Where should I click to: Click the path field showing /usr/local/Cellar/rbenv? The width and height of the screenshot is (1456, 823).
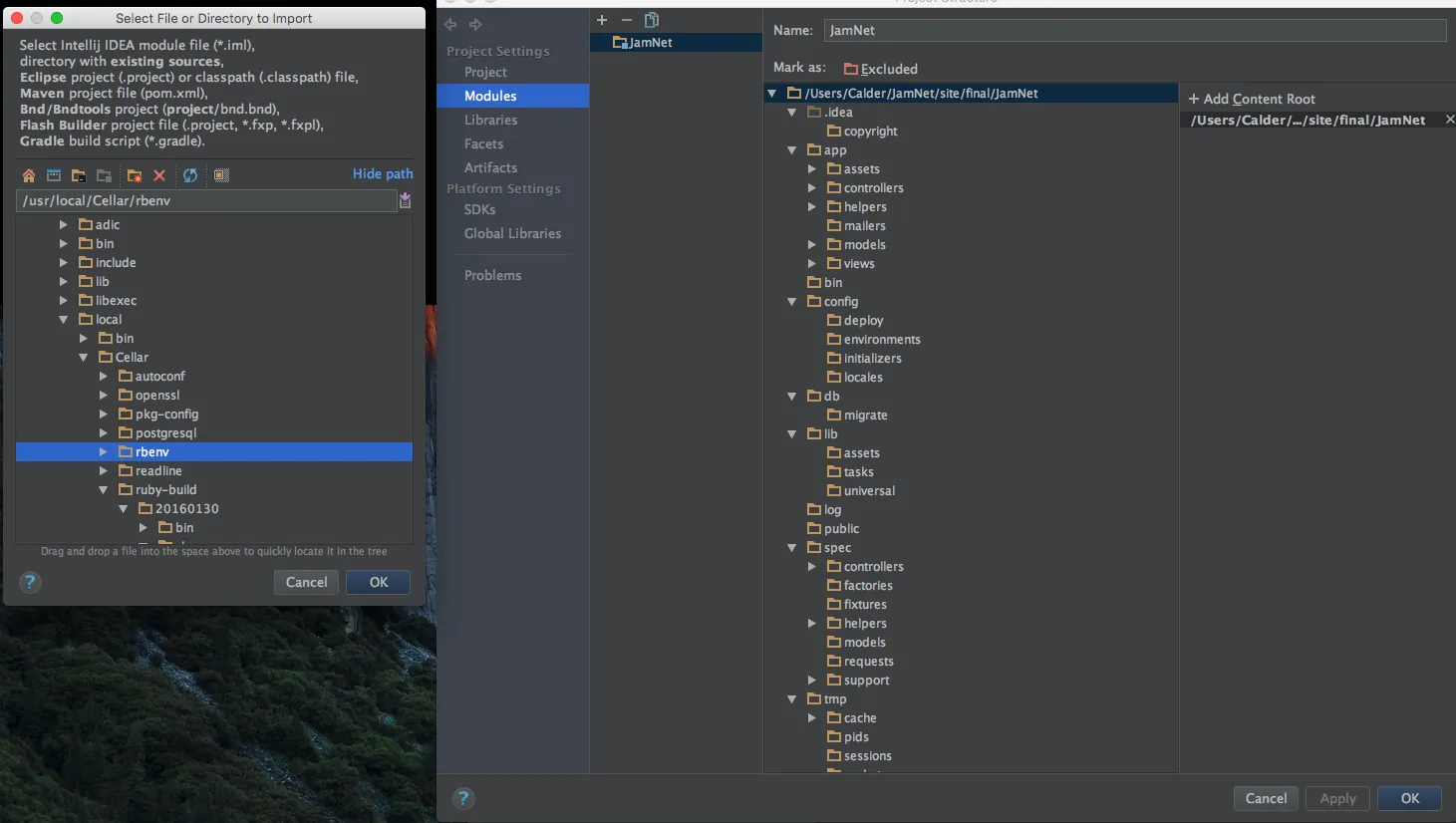coord(207,201)
